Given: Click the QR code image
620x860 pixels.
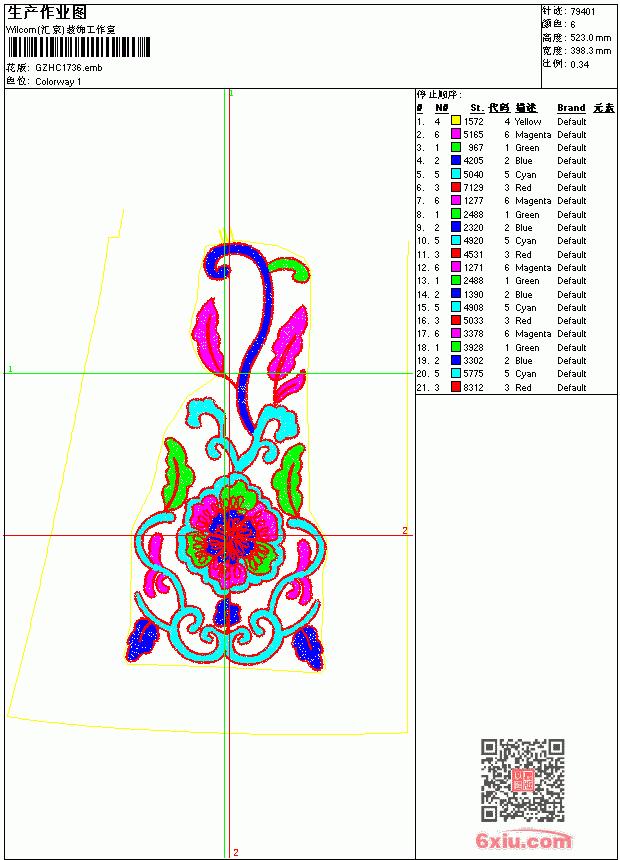Looking at the screenshot, I should pos(523,780).
